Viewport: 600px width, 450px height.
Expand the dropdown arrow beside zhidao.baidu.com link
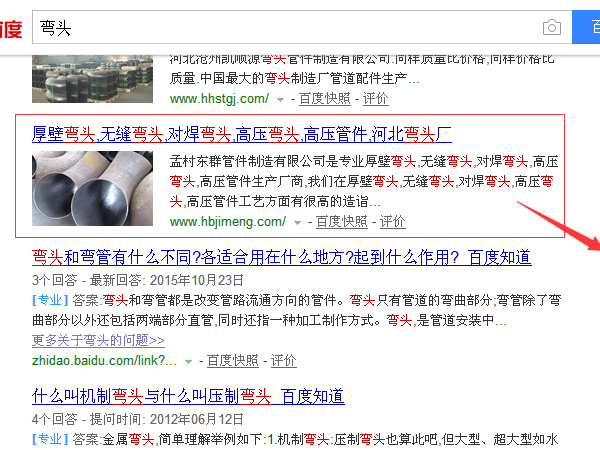click(x=188, y=361)
